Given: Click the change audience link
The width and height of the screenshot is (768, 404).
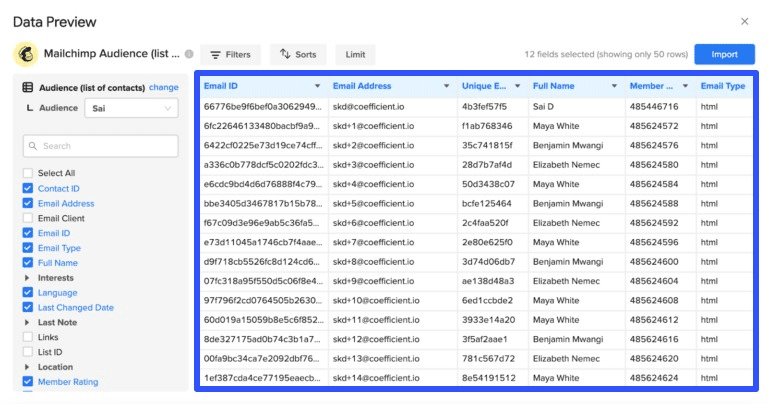Looking at the screenshot, I should coord(164,87).
